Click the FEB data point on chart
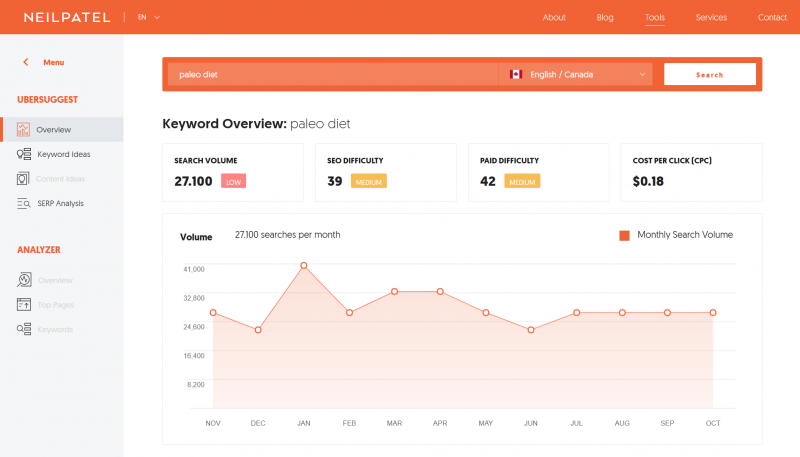The width and height of the screenshot is (800, 457). point(349,312)
